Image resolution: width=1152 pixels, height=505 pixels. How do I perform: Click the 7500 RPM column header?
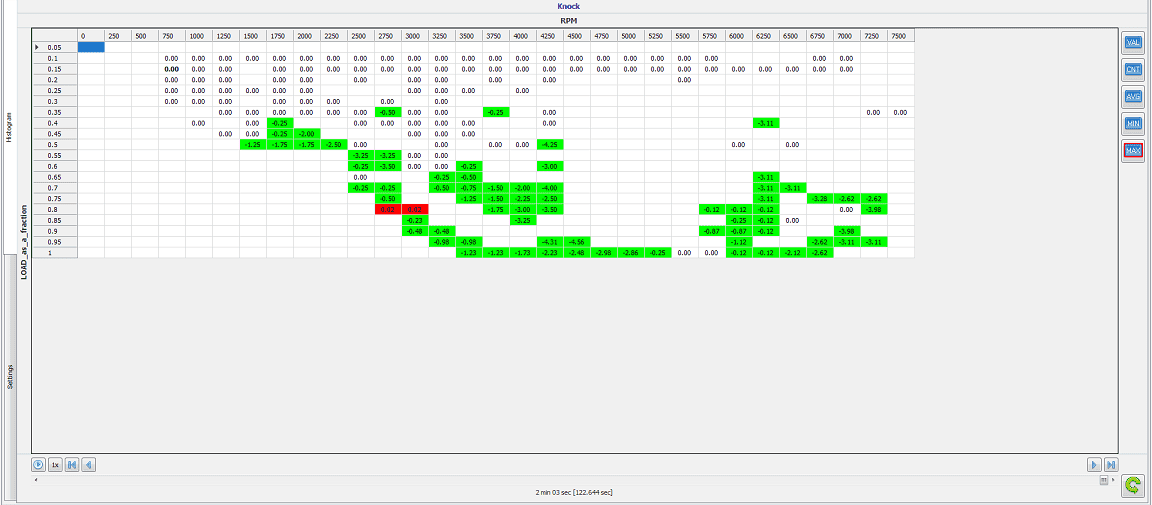[901, 35]
